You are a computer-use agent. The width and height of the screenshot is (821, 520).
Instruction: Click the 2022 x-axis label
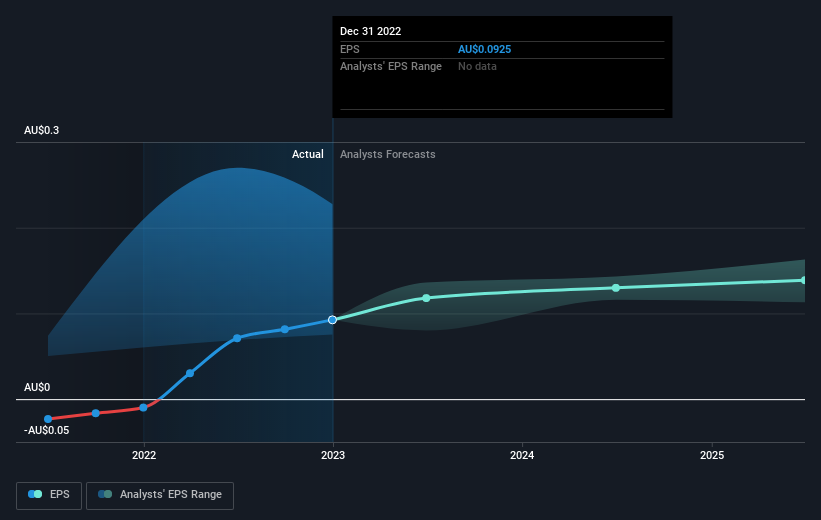pos(144,455)
